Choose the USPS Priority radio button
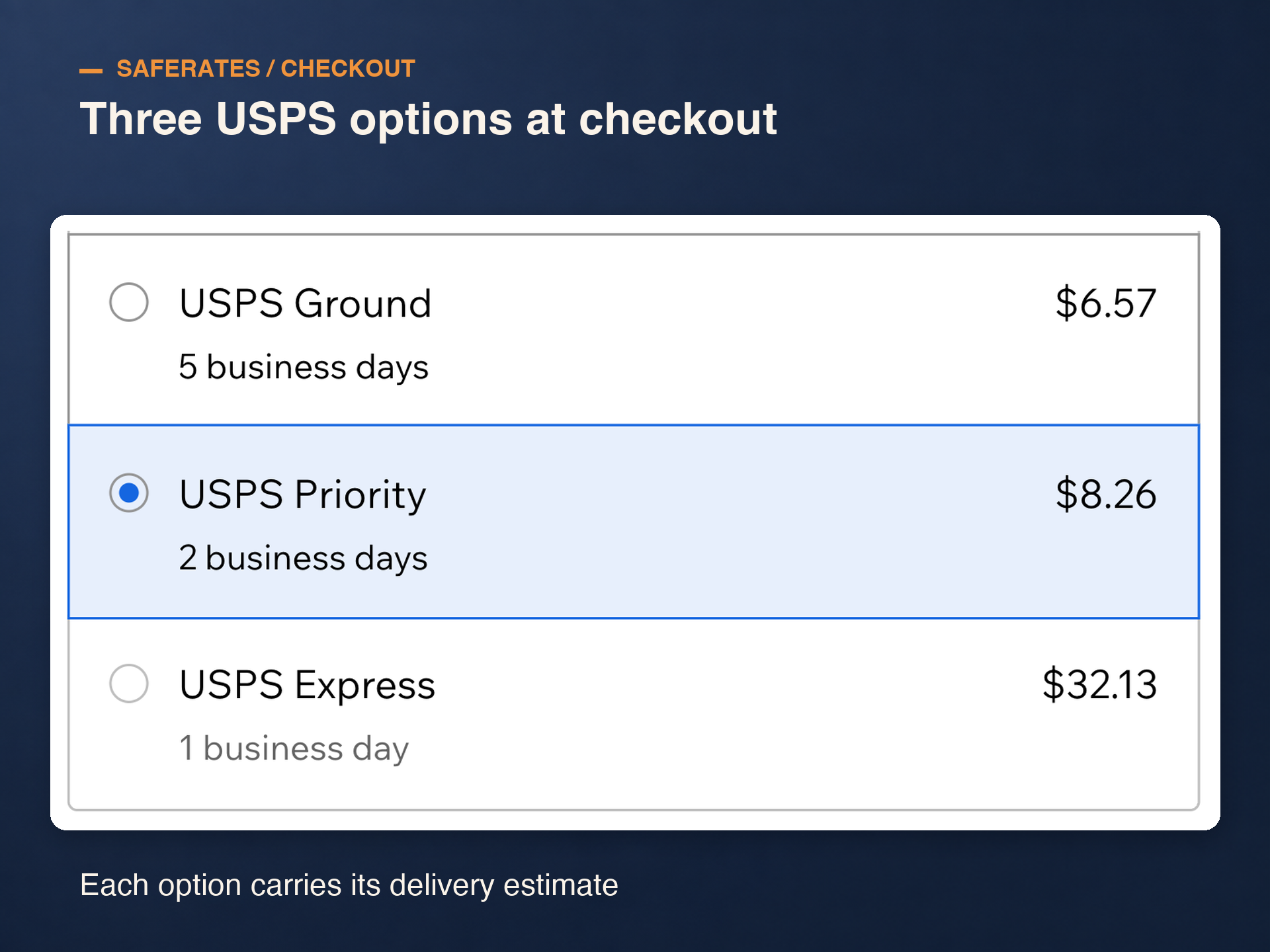Screen dimensions: 1270x952 tap(128, 493)
